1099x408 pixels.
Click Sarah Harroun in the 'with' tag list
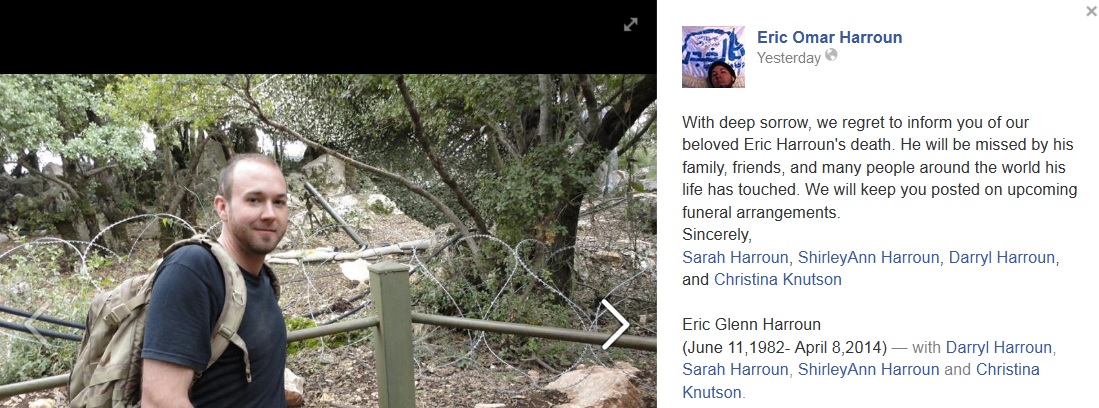pyautogui.click(x=735, y=369)
